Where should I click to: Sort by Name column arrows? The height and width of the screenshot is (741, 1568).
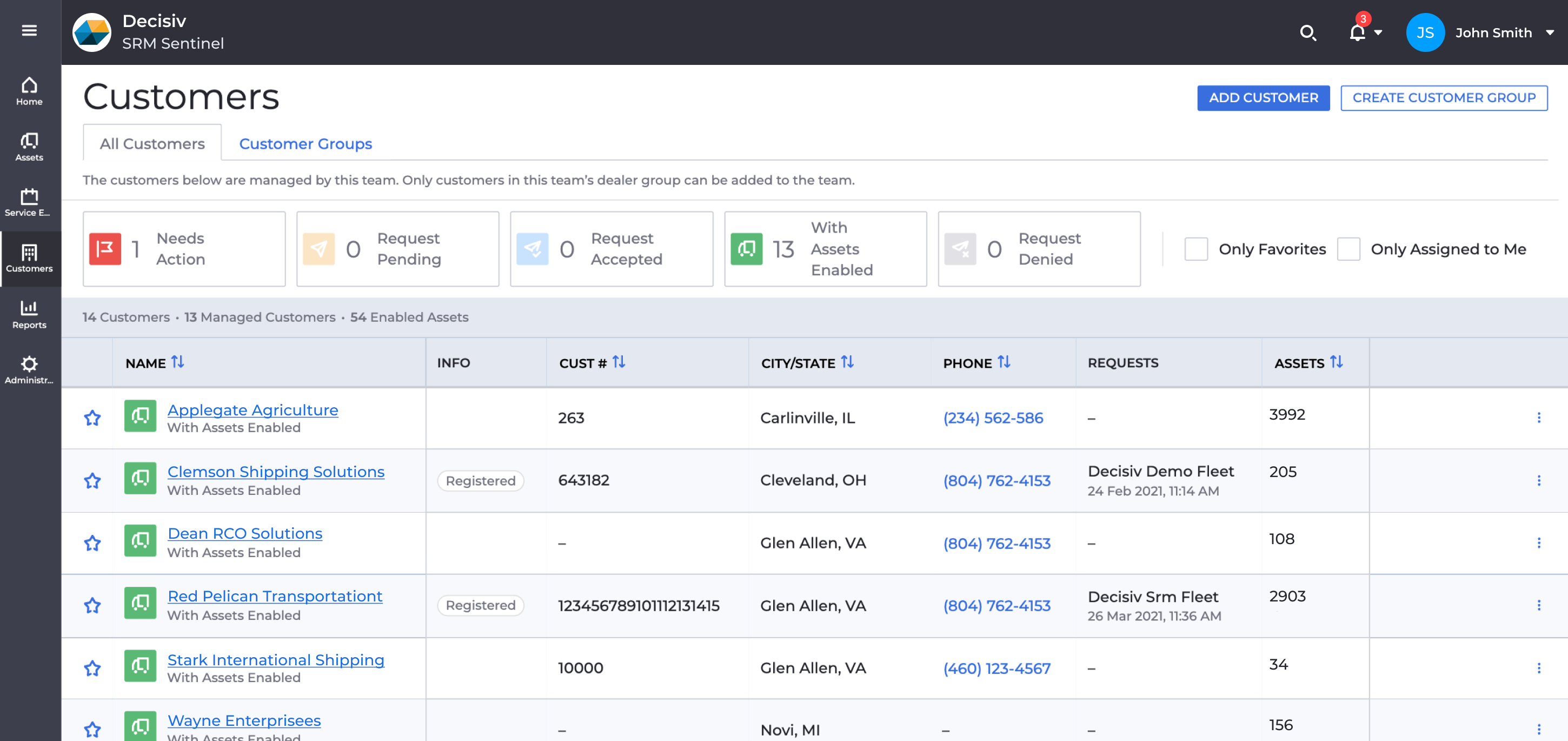177,362
